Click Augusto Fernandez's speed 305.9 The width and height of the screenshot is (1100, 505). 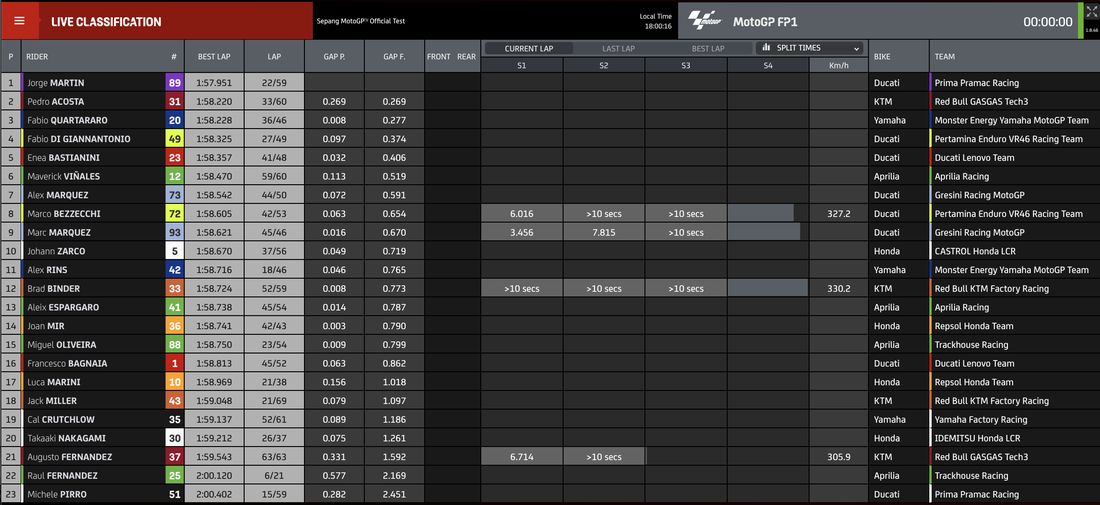[x=838, y=457]
